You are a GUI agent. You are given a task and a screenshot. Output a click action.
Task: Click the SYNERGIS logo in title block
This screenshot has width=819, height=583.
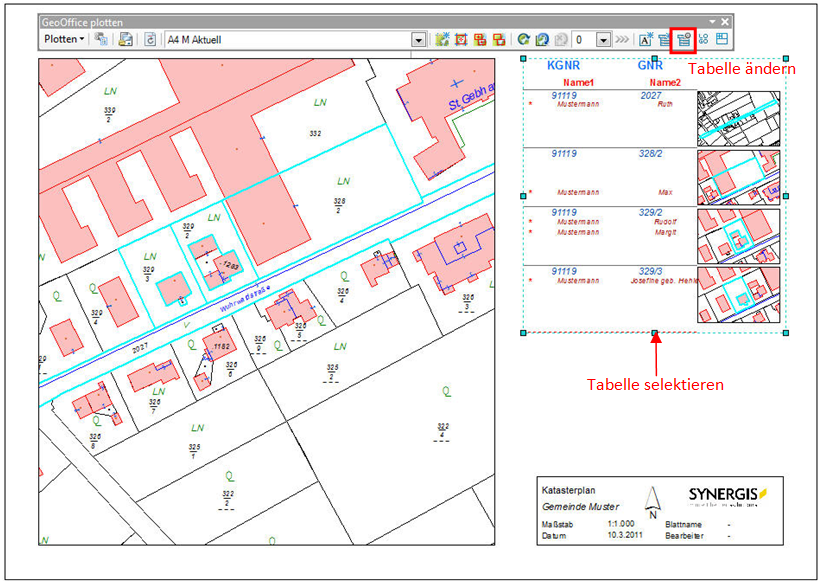725,495
